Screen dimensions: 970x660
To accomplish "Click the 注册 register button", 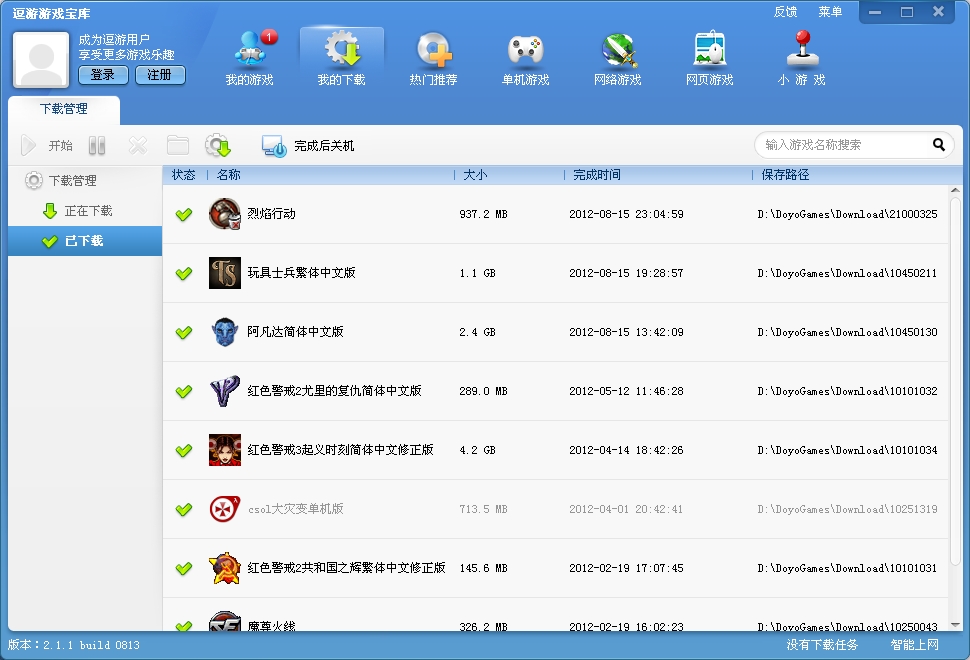I will tap(160, 75).
